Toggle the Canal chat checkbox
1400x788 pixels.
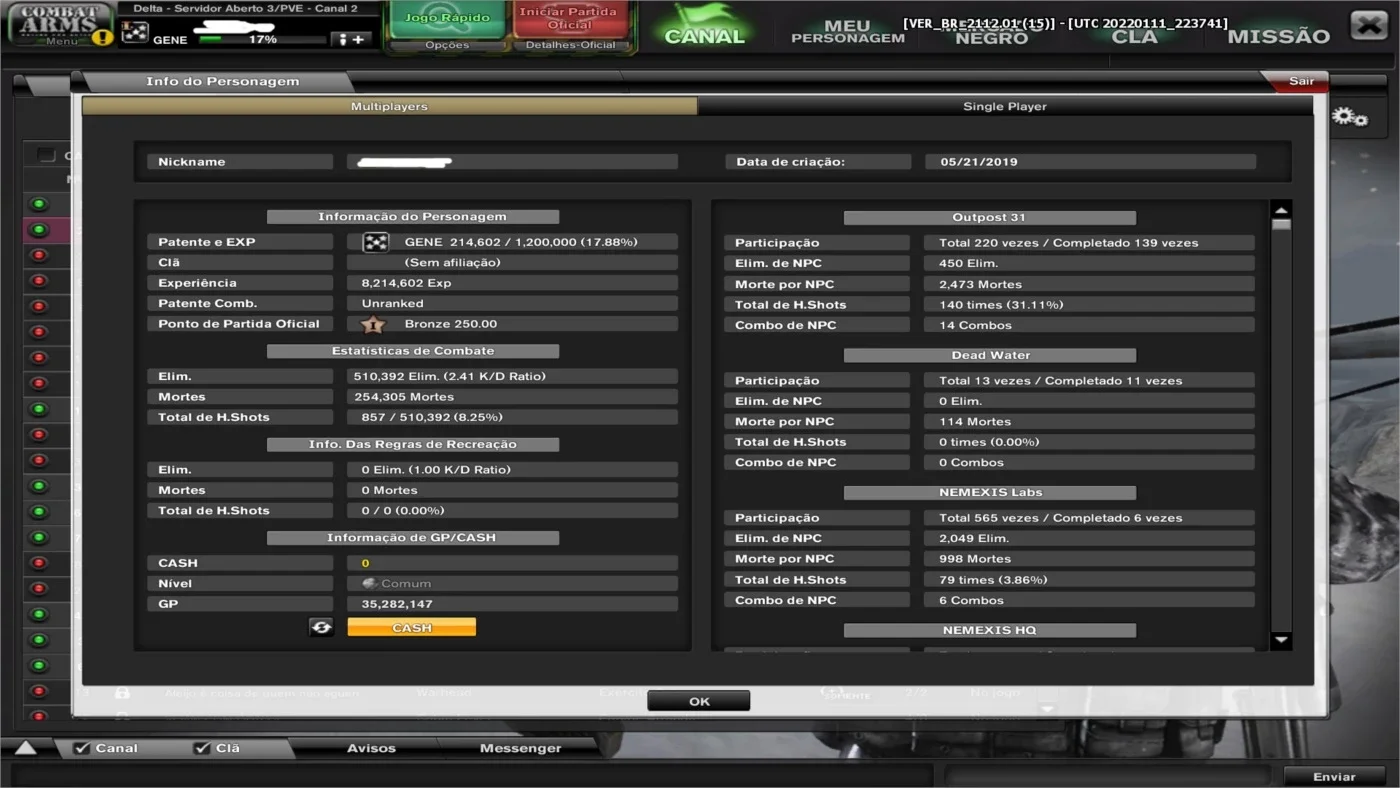(82, 748)
